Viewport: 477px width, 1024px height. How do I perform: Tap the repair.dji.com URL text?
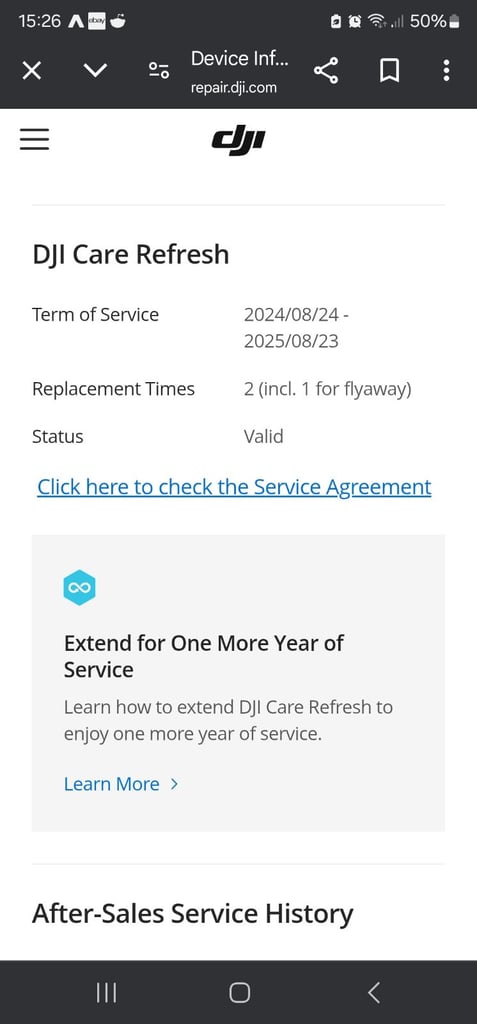(233, 88)
